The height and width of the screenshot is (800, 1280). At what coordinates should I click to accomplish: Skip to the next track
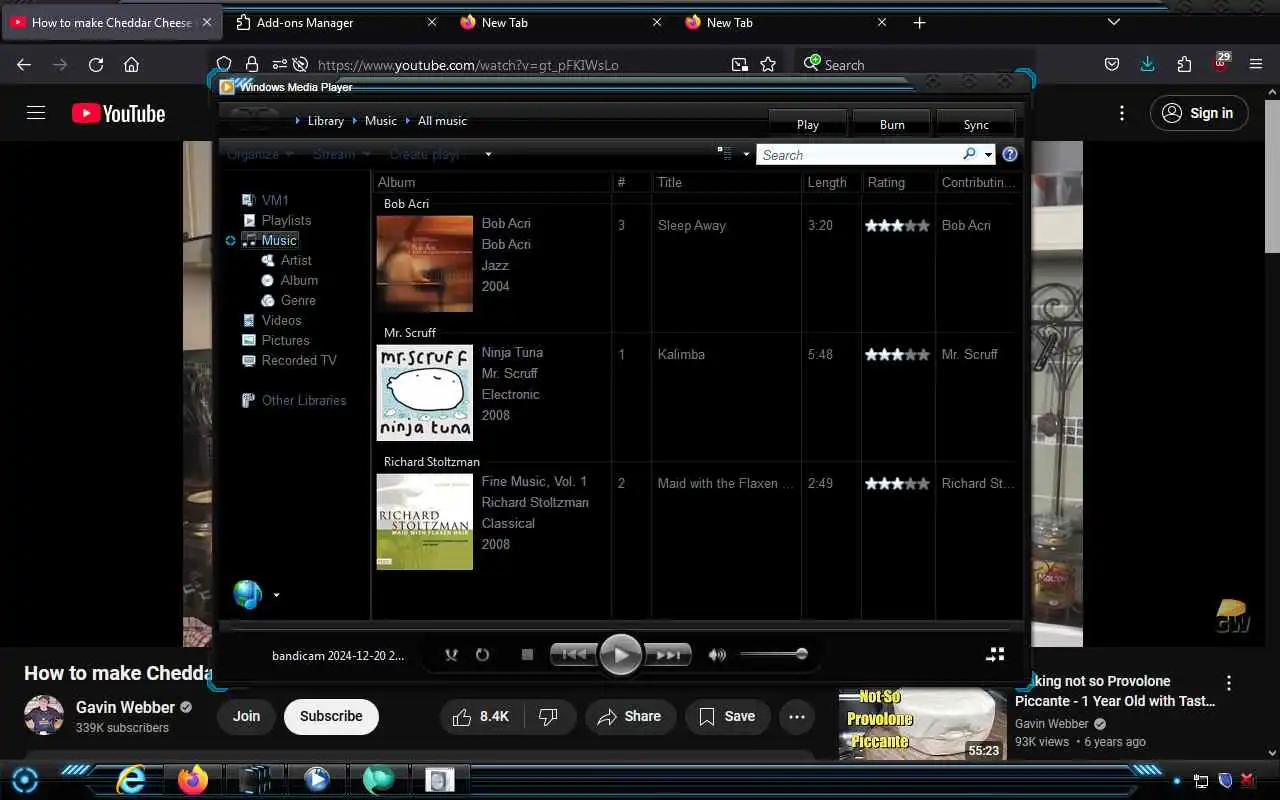point(668,655)
